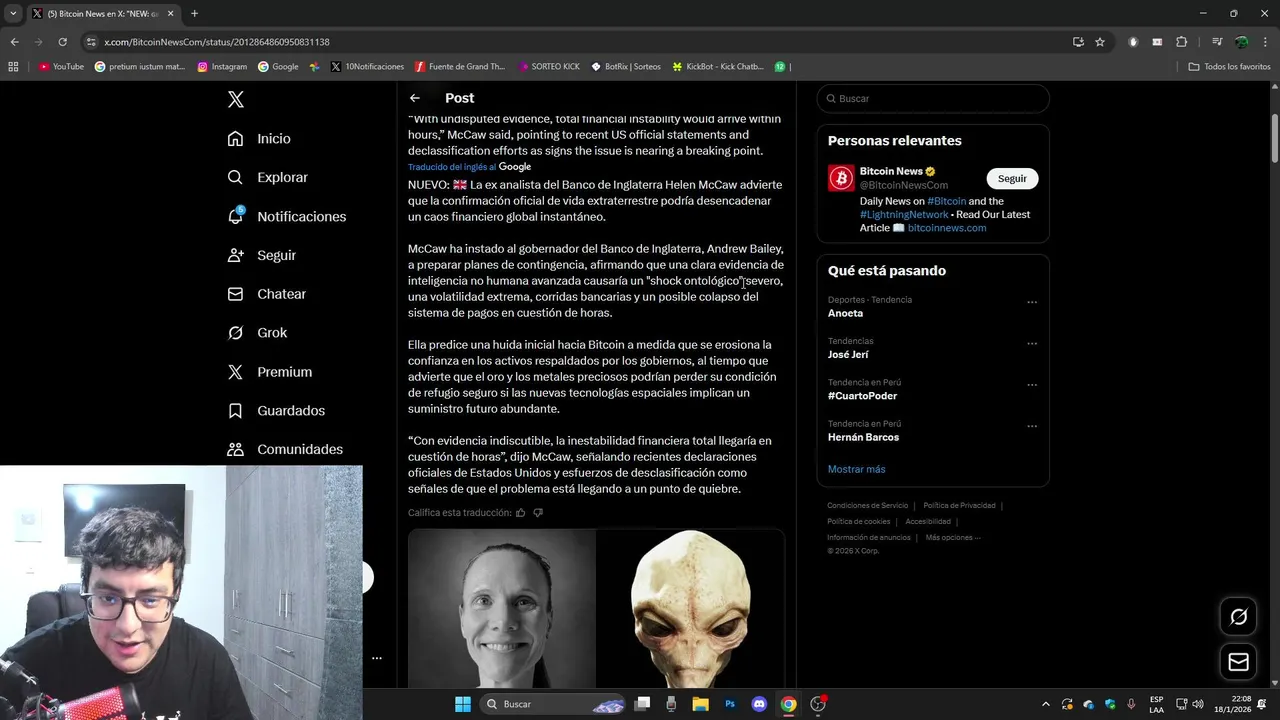This screenshot has width=1280, height=720.
Task: Show hidden system tray icons
Action: pyautogui.click(x=1046, y=704)
